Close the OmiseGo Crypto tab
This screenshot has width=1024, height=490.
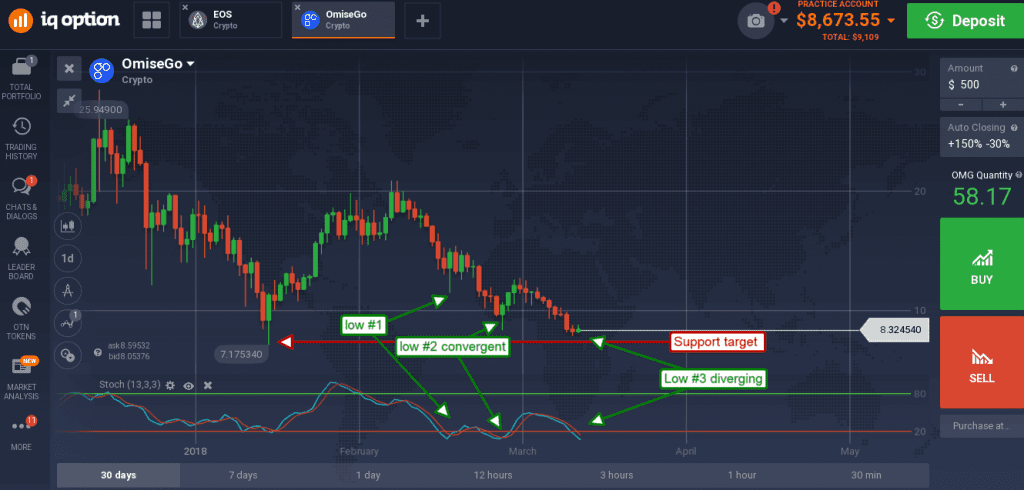pyautogui.click(x=298, y=8)
